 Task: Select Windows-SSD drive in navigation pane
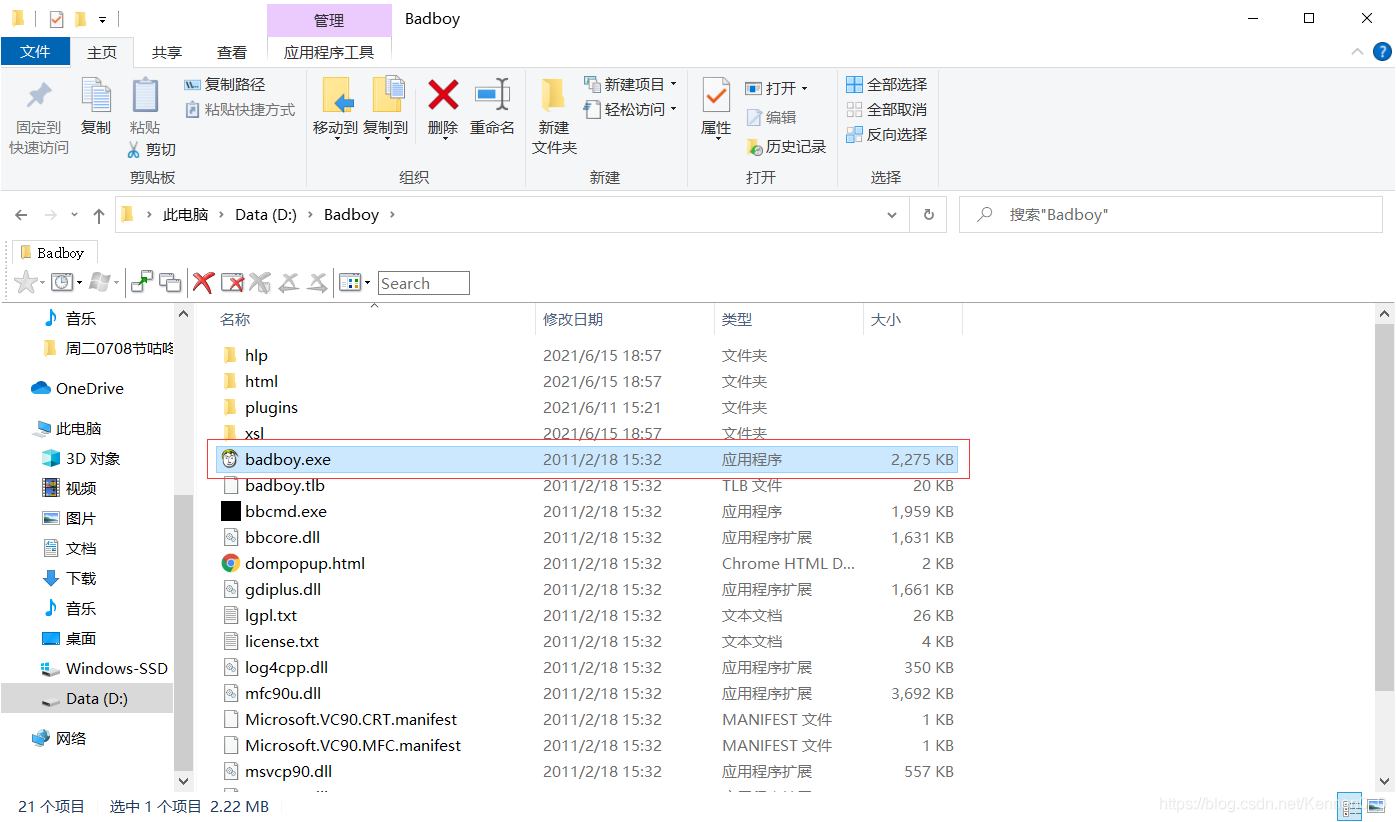(103, 669)
